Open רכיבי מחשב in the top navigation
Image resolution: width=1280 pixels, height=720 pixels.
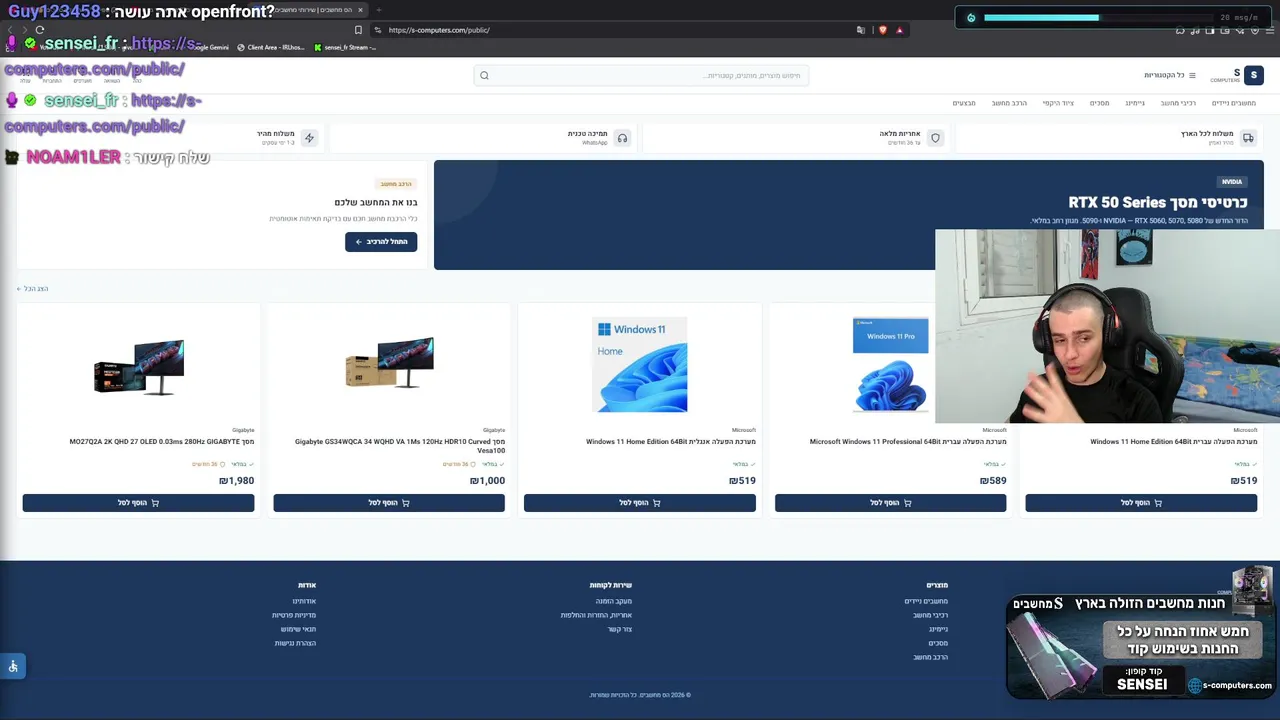pyautogui.click(x=1178, y=103)
